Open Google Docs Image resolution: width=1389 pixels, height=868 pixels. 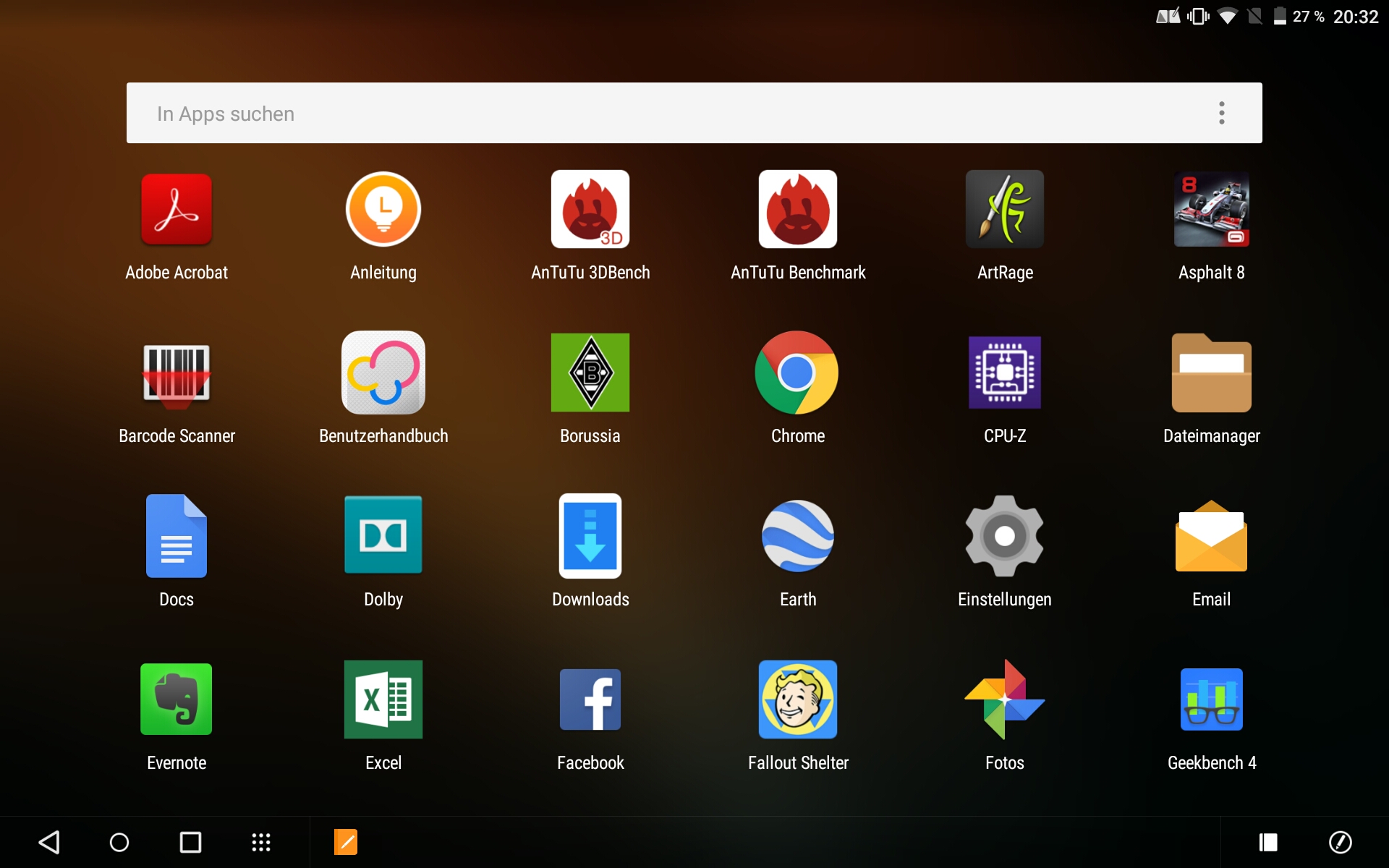pos(177,536)
